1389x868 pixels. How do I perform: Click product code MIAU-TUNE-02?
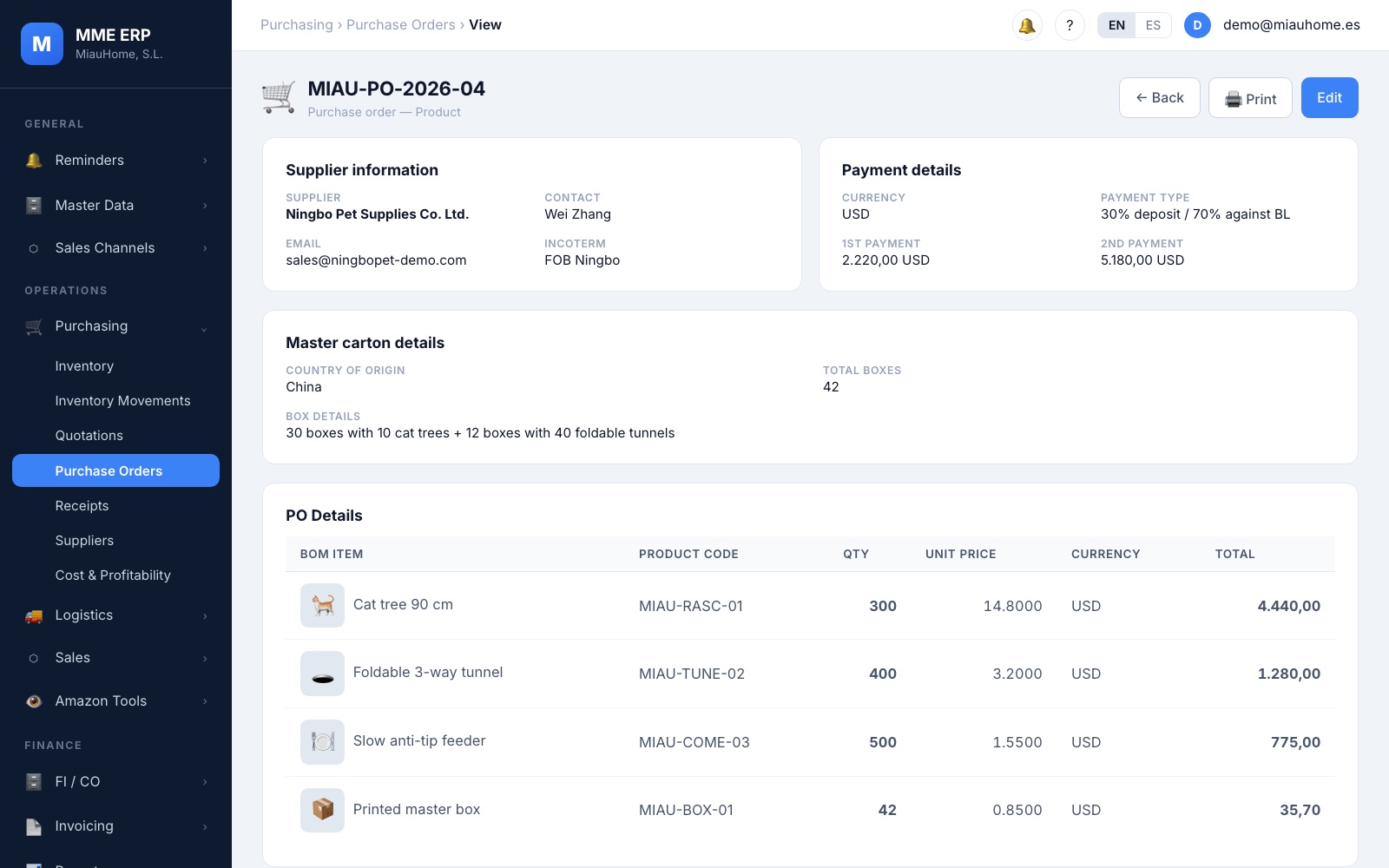[692, 674]
